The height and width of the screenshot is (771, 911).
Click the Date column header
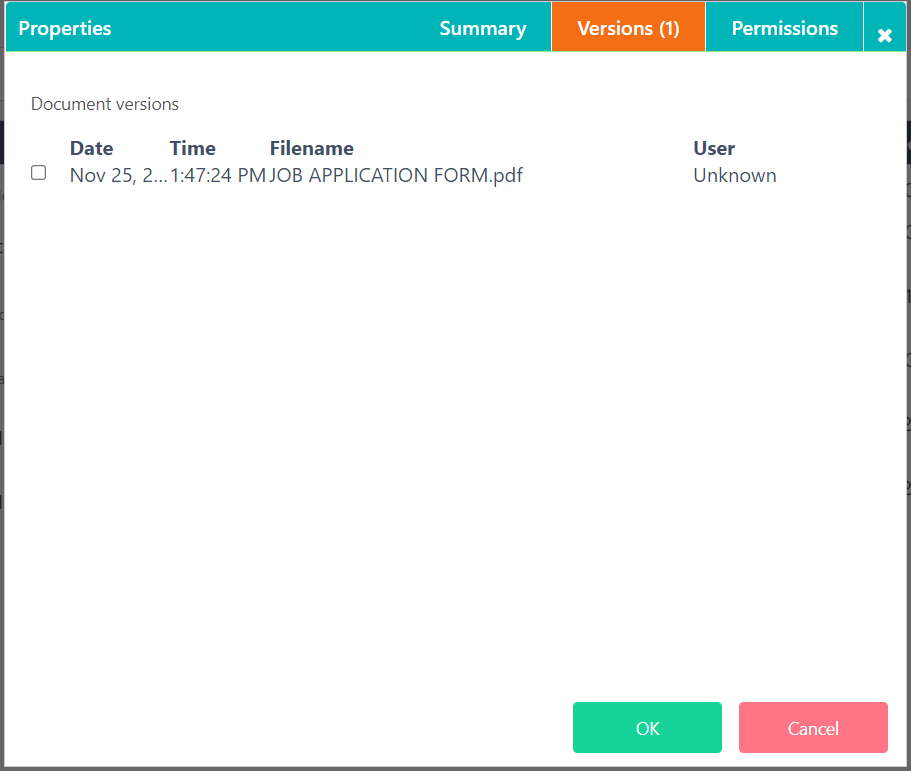pyautogui.click(x=91, y=148)
